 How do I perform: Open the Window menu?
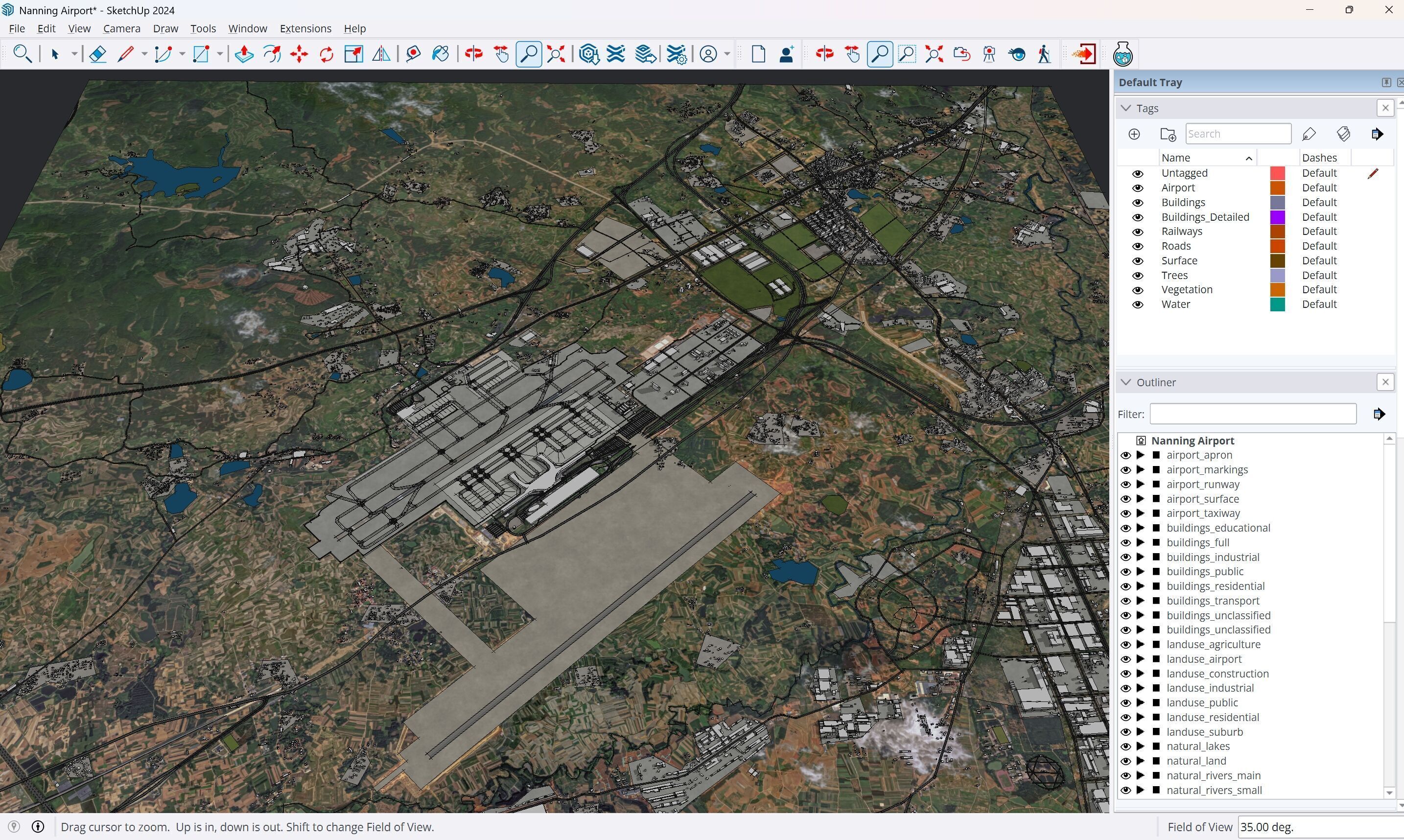point(247,28)
